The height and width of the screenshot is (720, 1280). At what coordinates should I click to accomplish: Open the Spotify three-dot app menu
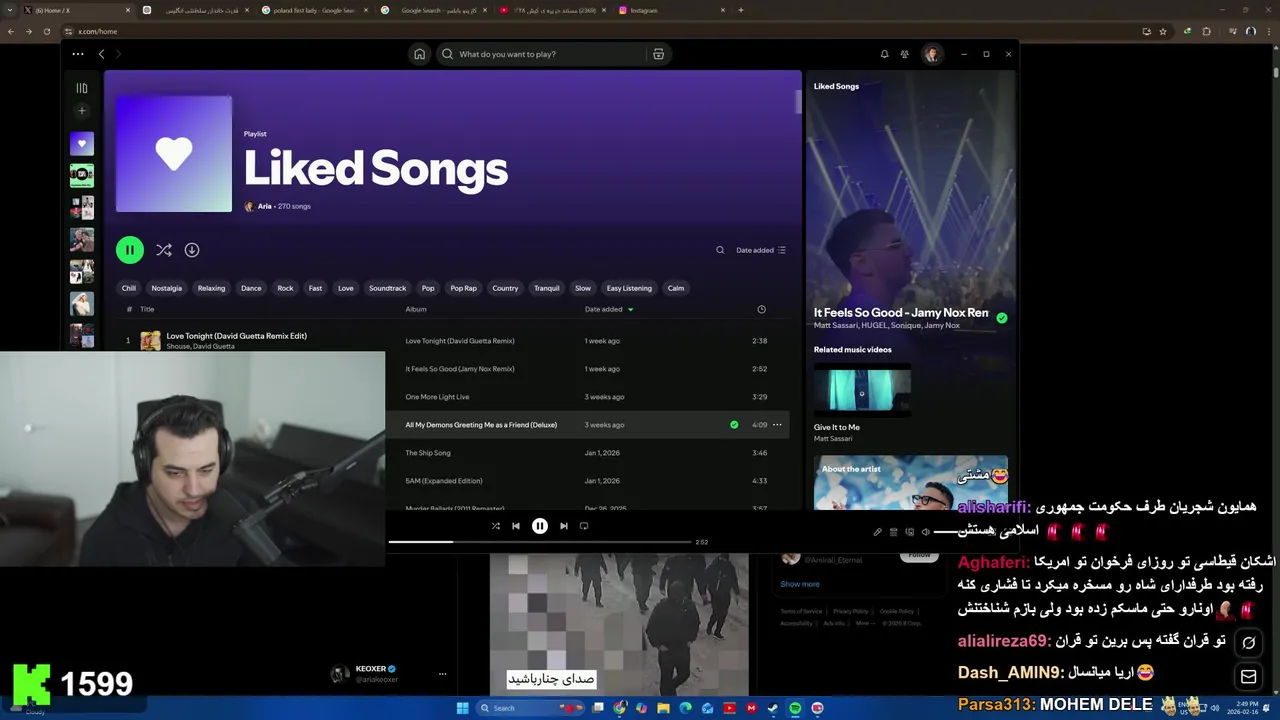point(78,54)
